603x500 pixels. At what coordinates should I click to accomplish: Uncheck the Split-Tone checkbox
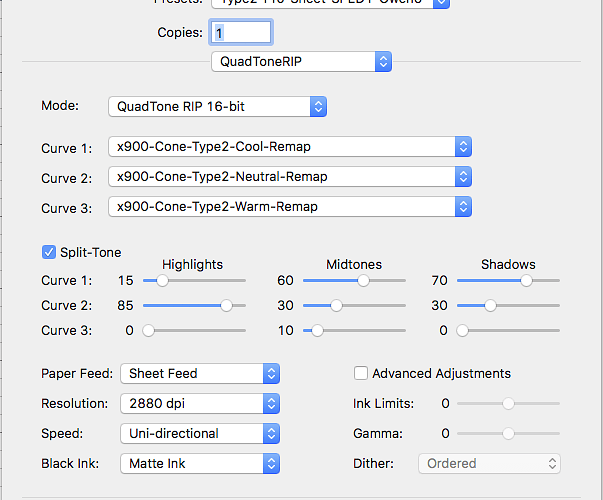49,252
